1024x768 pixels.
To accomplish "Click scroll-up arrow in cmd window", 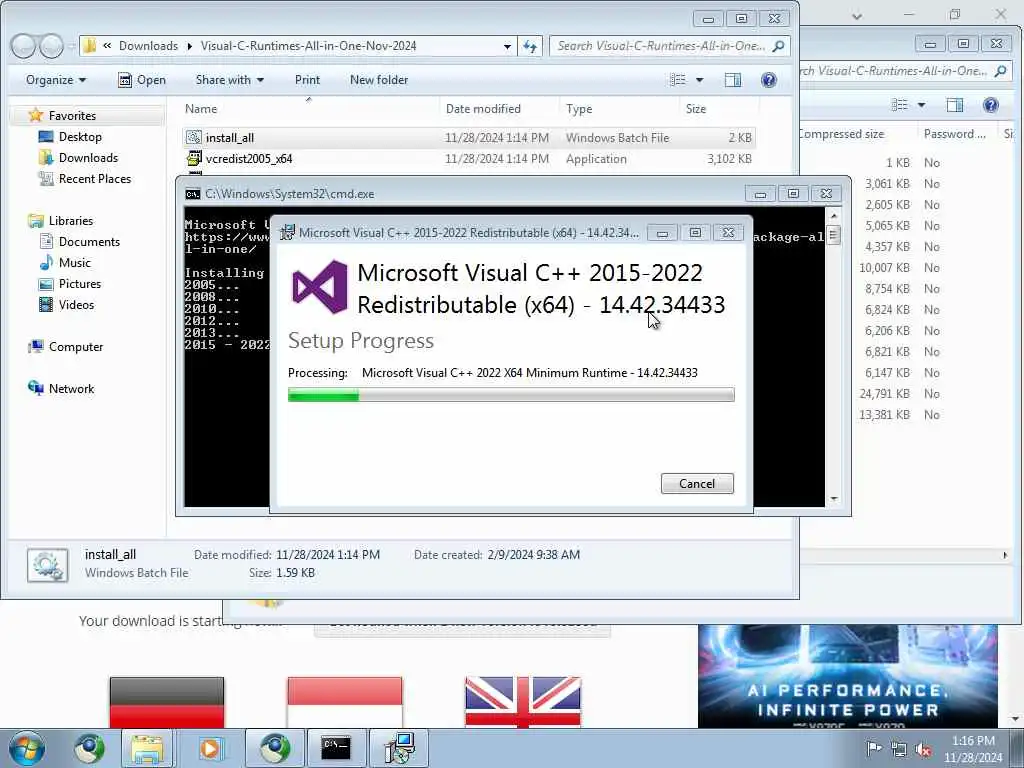I will click(833, 216).
